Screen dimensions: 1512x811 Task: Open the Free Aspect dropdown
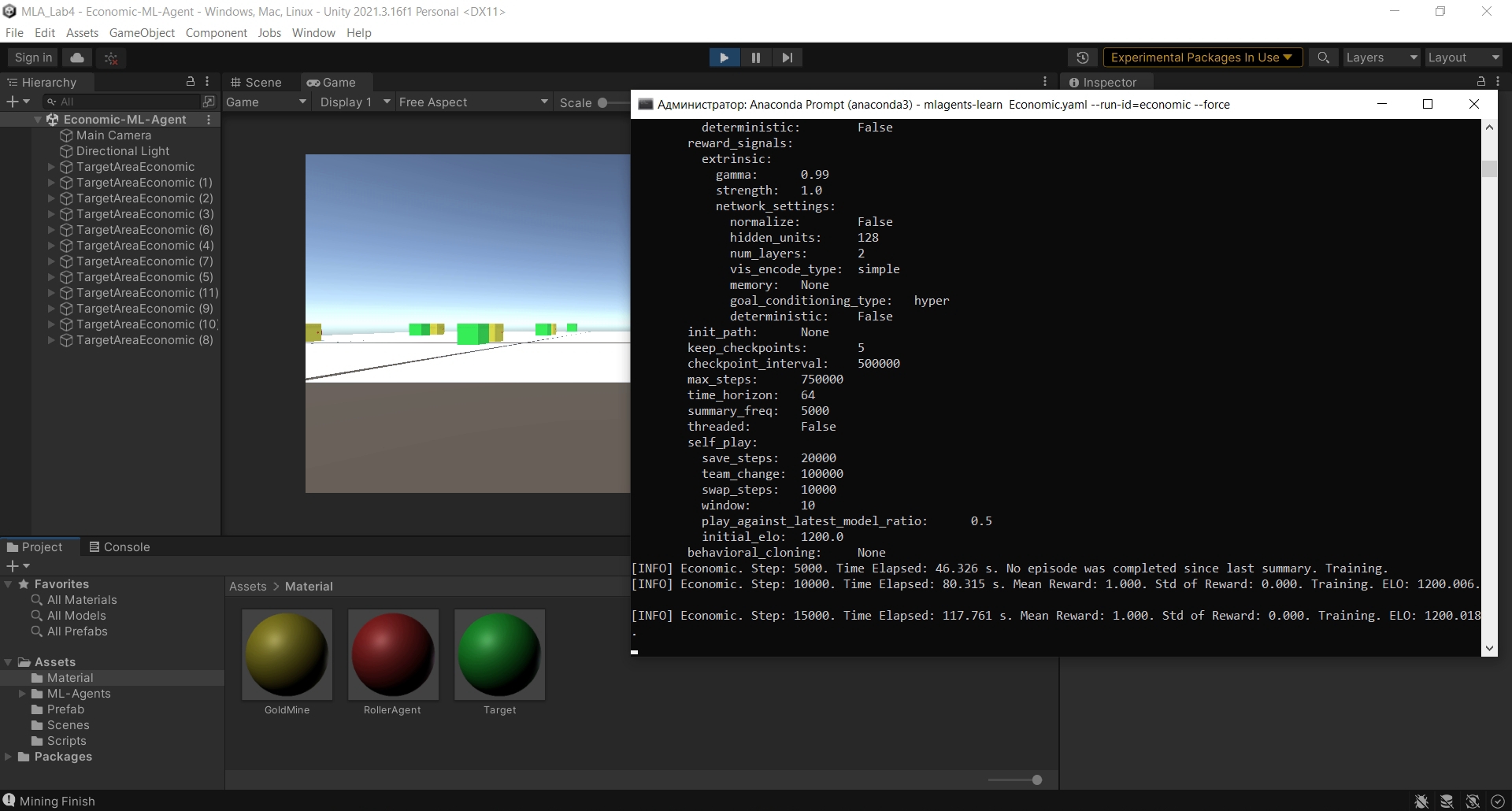(472, 102)
